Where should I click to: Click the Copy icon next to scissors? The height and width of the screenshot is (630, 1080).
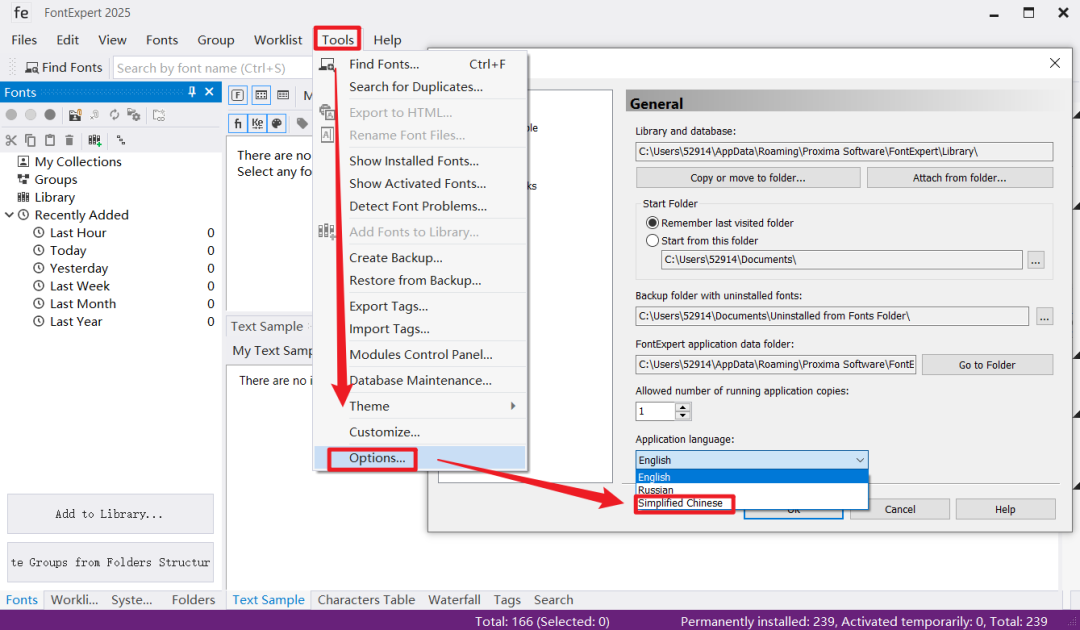click(30, 140)
